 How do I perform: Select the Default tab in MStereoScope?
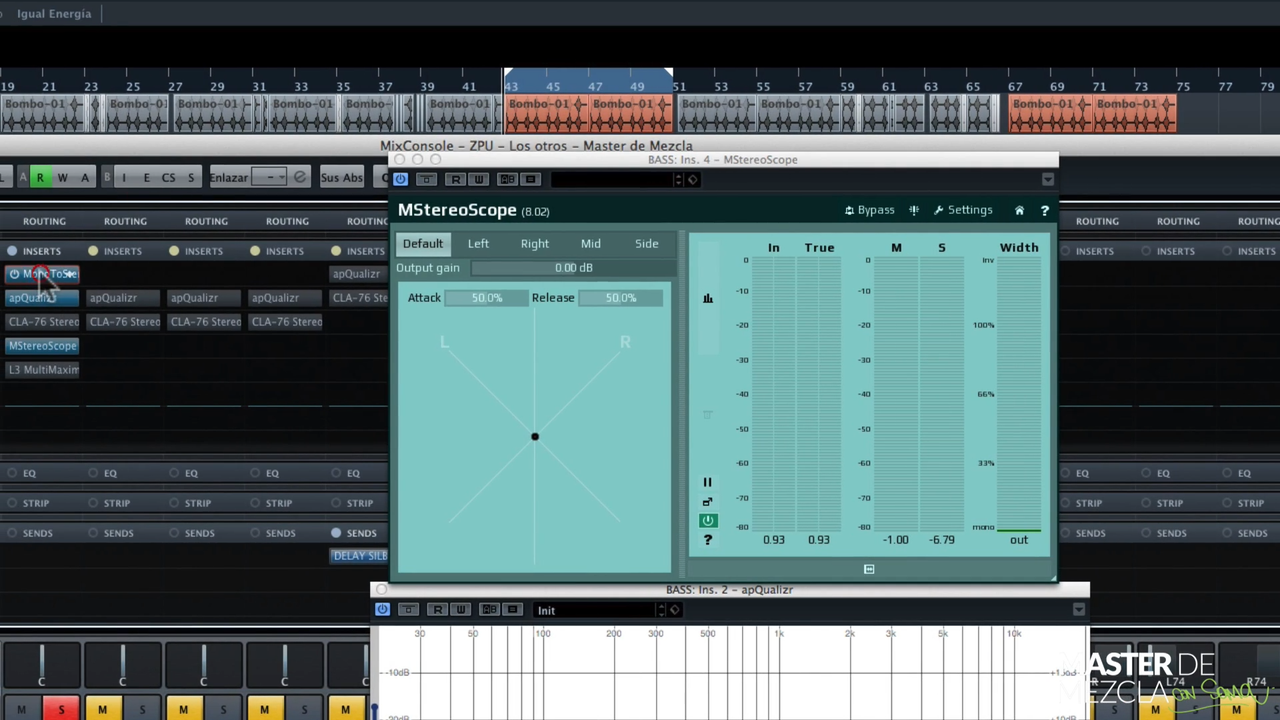point(422,244)
